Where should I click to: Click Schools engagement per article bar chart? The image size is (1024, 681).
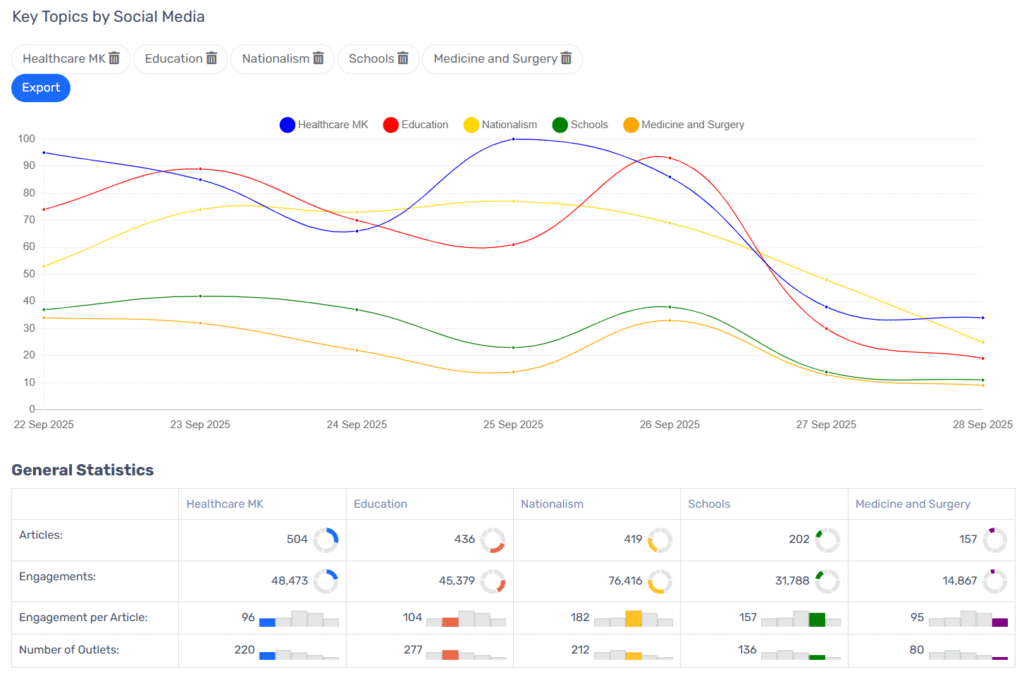pyautogui.click(x=800, y=618)
